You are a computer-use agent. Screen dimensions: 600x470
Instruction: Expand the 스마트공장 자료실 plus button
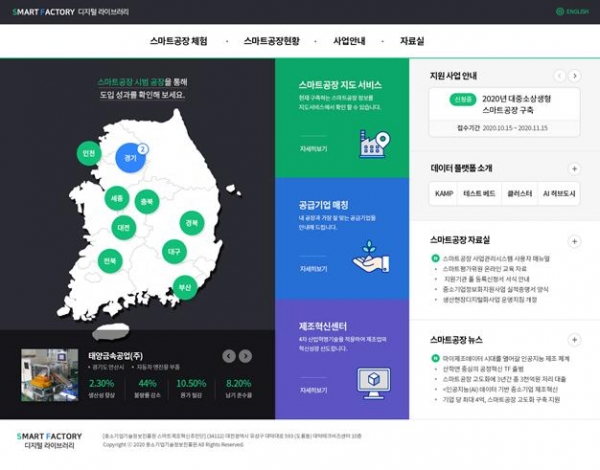tap(574, 241)
